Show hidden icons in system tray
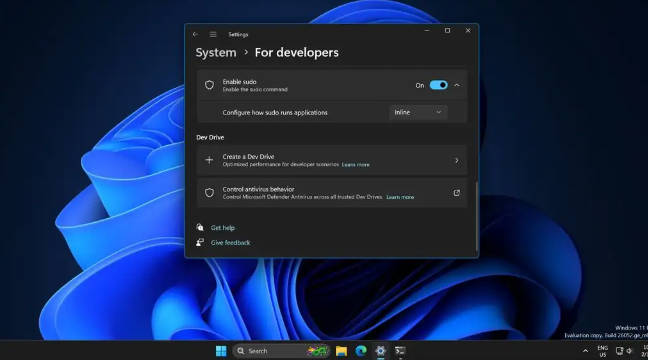This screenshot has width=648, height=360. click(x=585, y=351)
